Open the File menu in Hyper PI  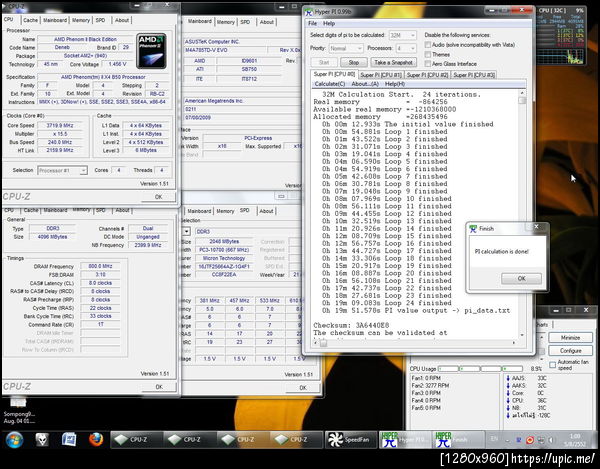tap(312, 23)
